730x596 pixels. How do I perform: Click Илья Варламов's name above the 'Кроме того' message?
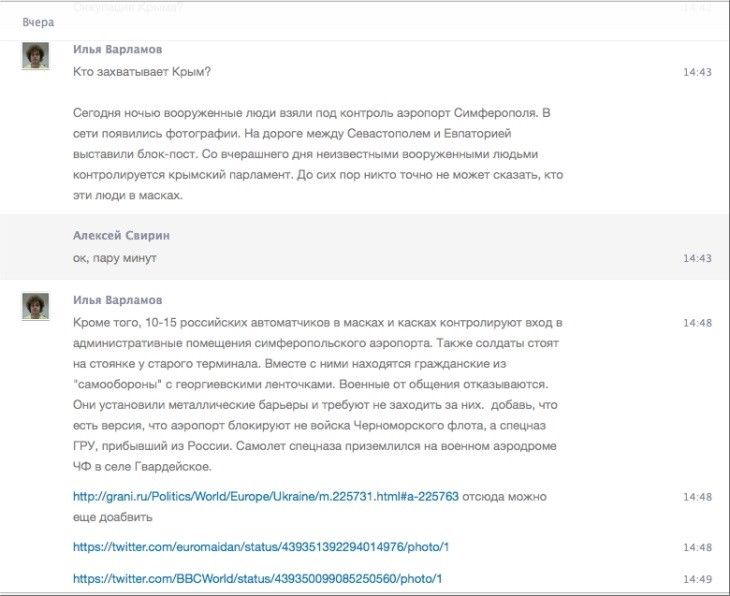click(117, 300)
